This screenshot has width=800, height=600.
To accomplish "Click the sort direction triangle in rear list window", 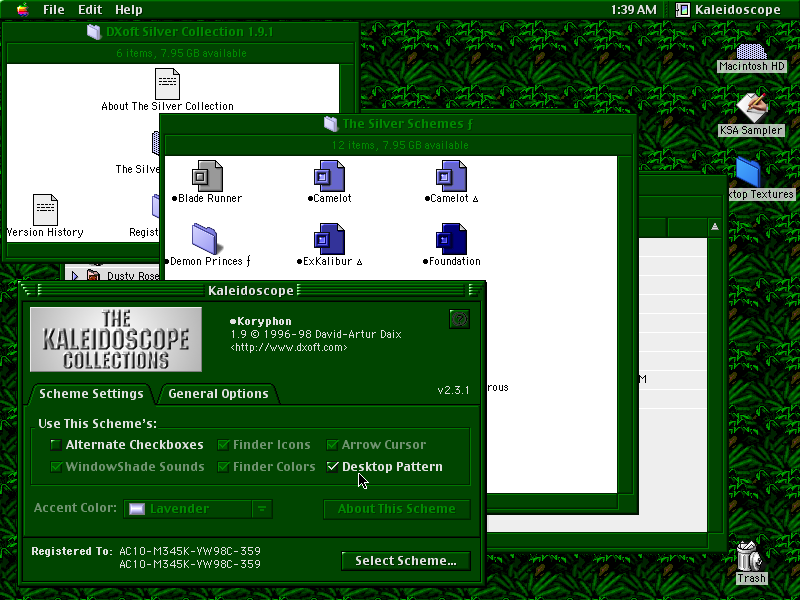I will 715,227.
